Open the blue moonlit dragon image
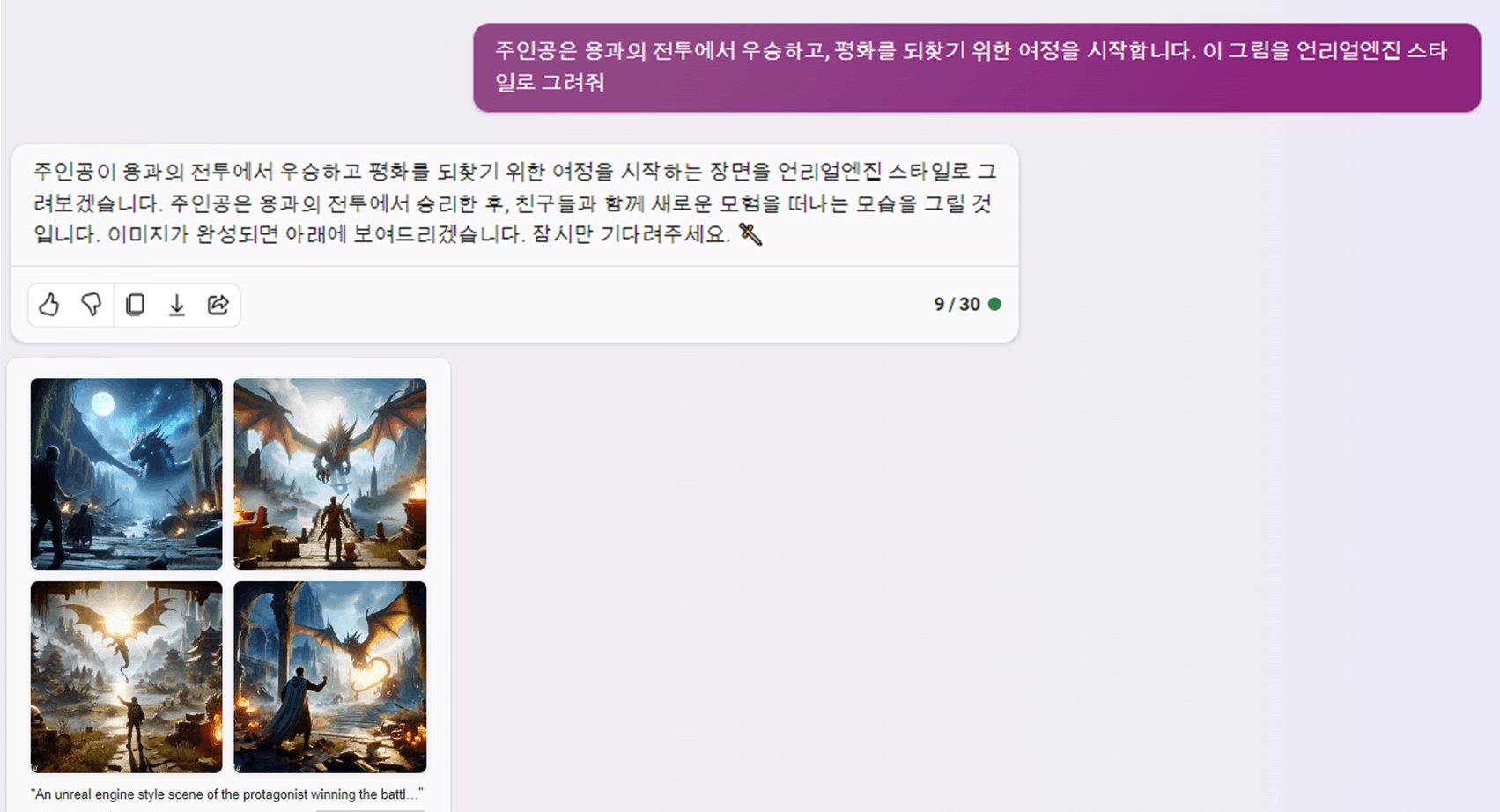The height and width of the screenshot is (812, 1500). [126, 474]
